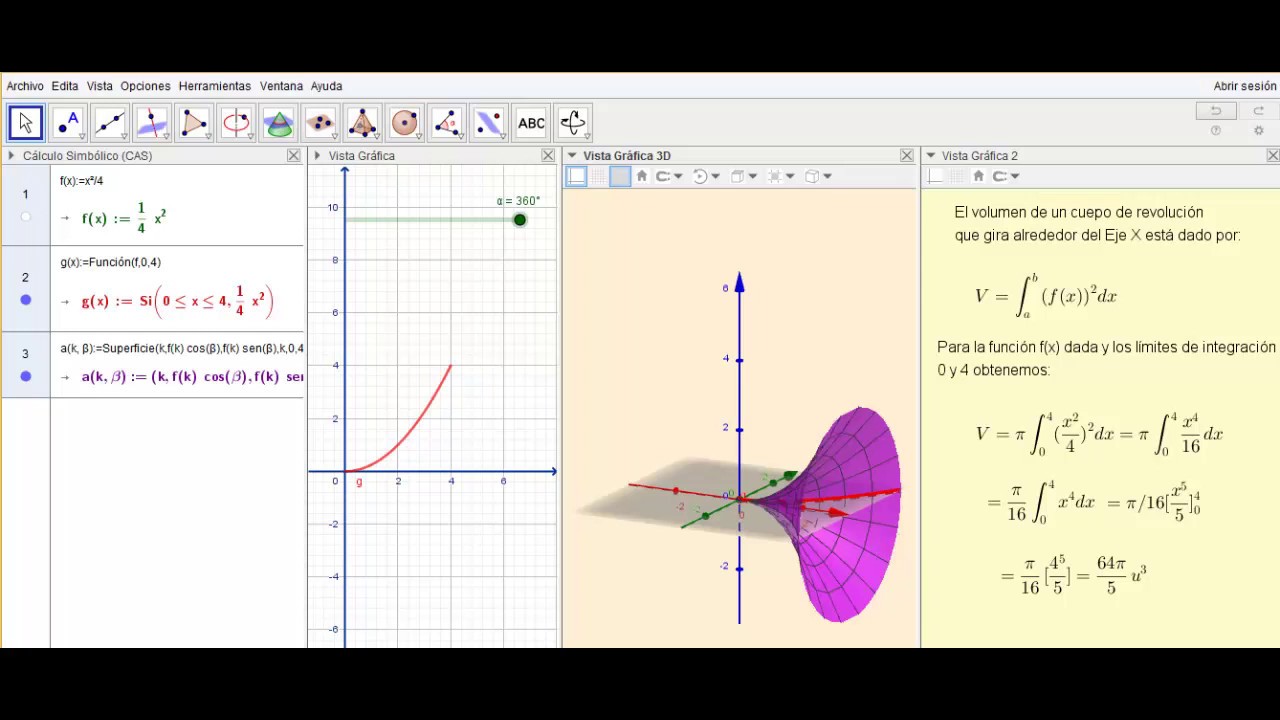This screenshot has height=720, width=1280.
Task: Select the Angle tool
Action: click(446, 123)
